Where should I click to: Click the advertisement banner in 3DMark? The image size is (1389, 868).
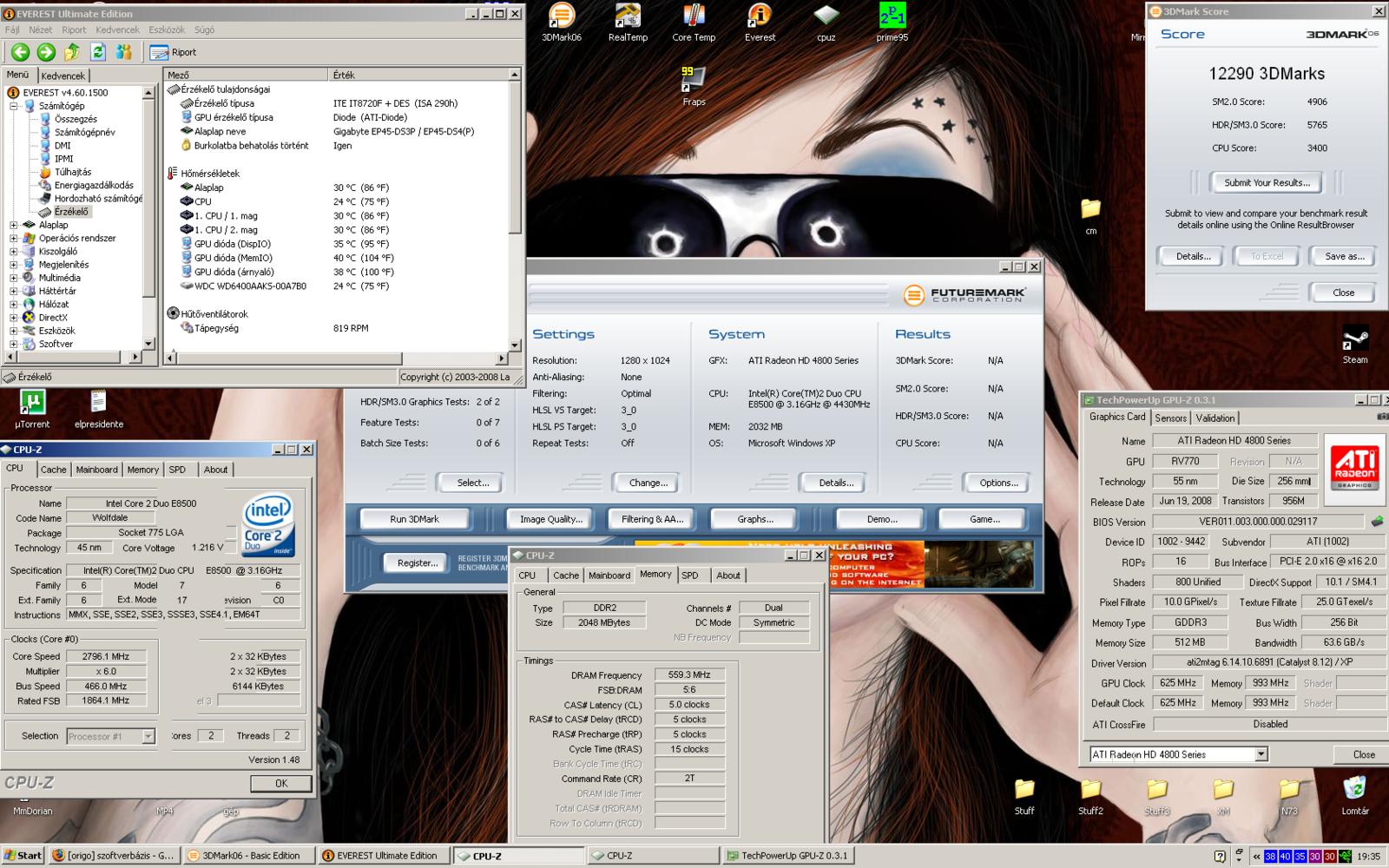[x=834, y=564]
